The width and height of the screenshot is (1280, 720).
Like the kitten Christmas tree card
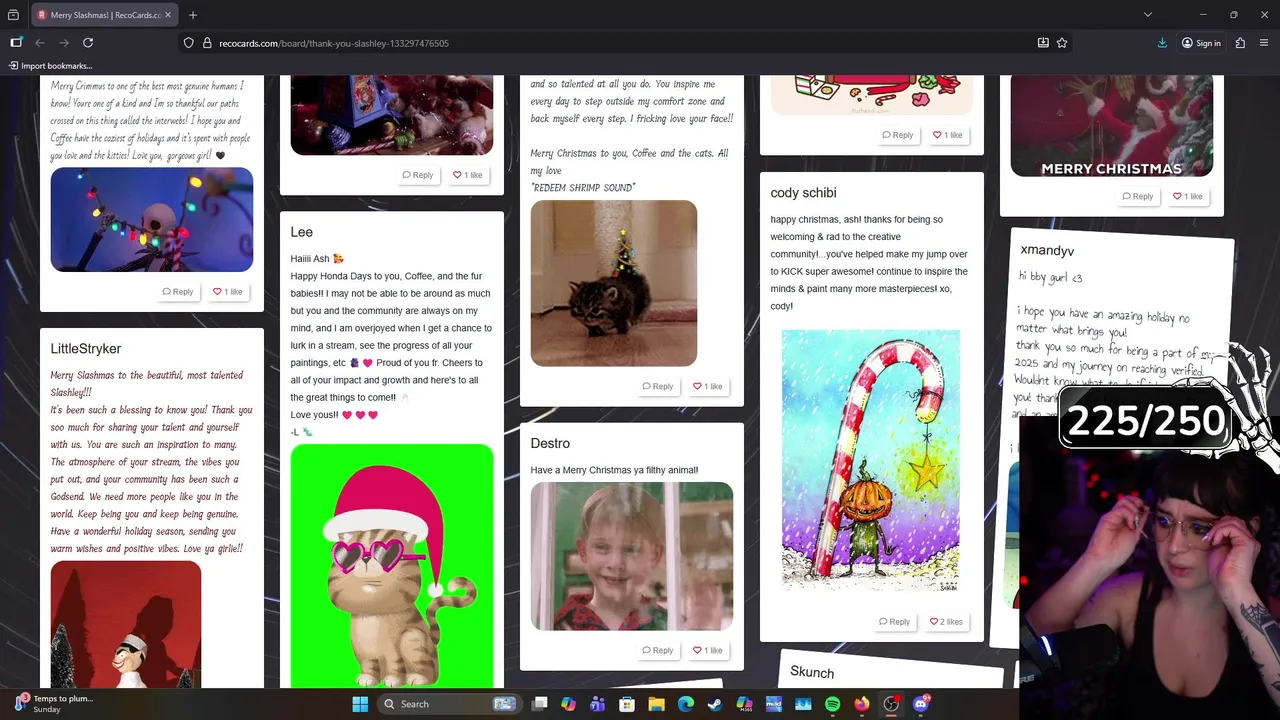pyautogui.click(x=708, y=386)
